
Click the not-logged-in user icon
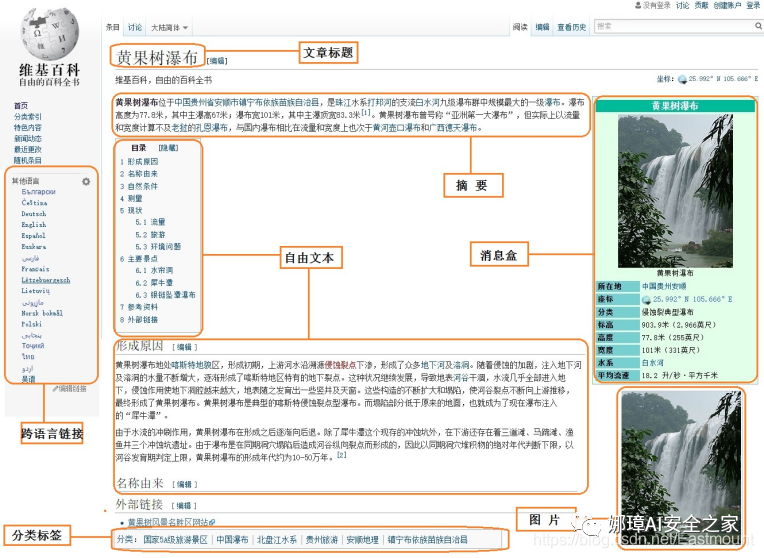638,5
